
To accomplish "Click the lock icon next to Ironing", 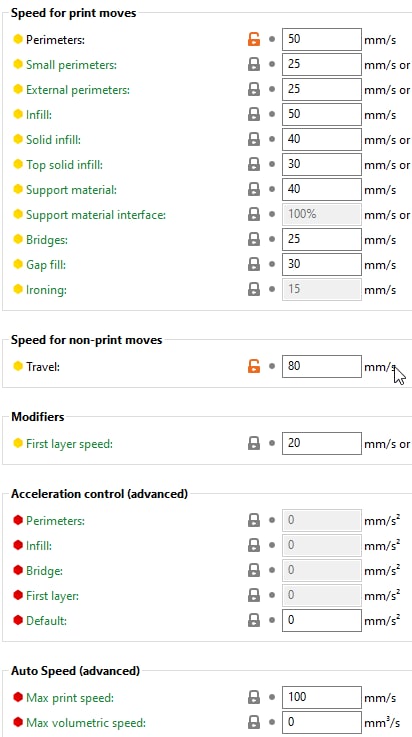I will click(x=254, y=290).
